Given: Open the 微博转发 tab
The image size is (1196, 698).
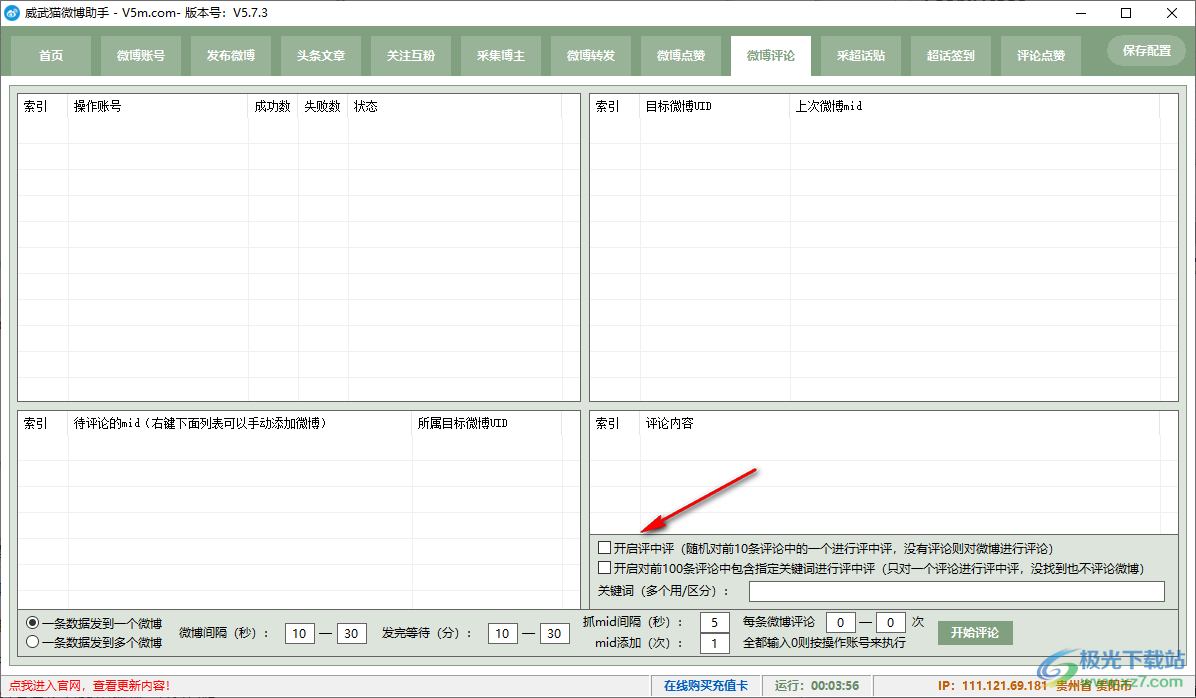Looking at the screenshot, I should click(591, 56).
